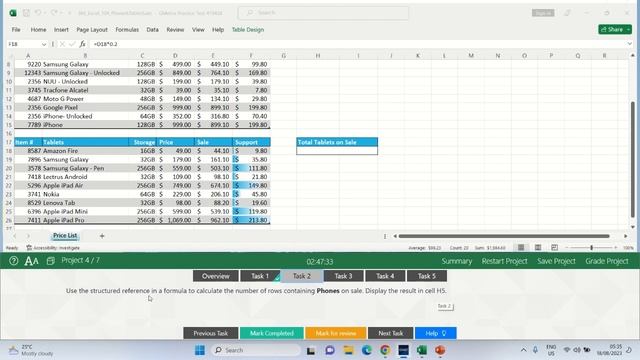Click the blue Help button

[436, 333]
